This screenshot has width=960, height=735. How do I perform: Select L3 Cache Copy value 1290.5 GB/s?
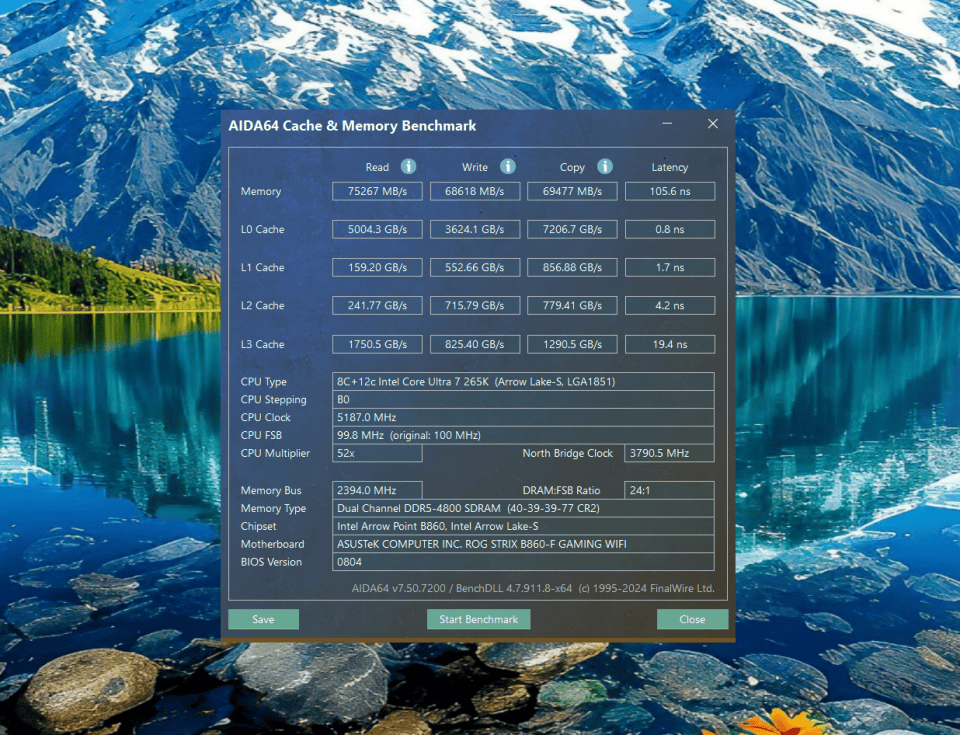pos(572,344)
